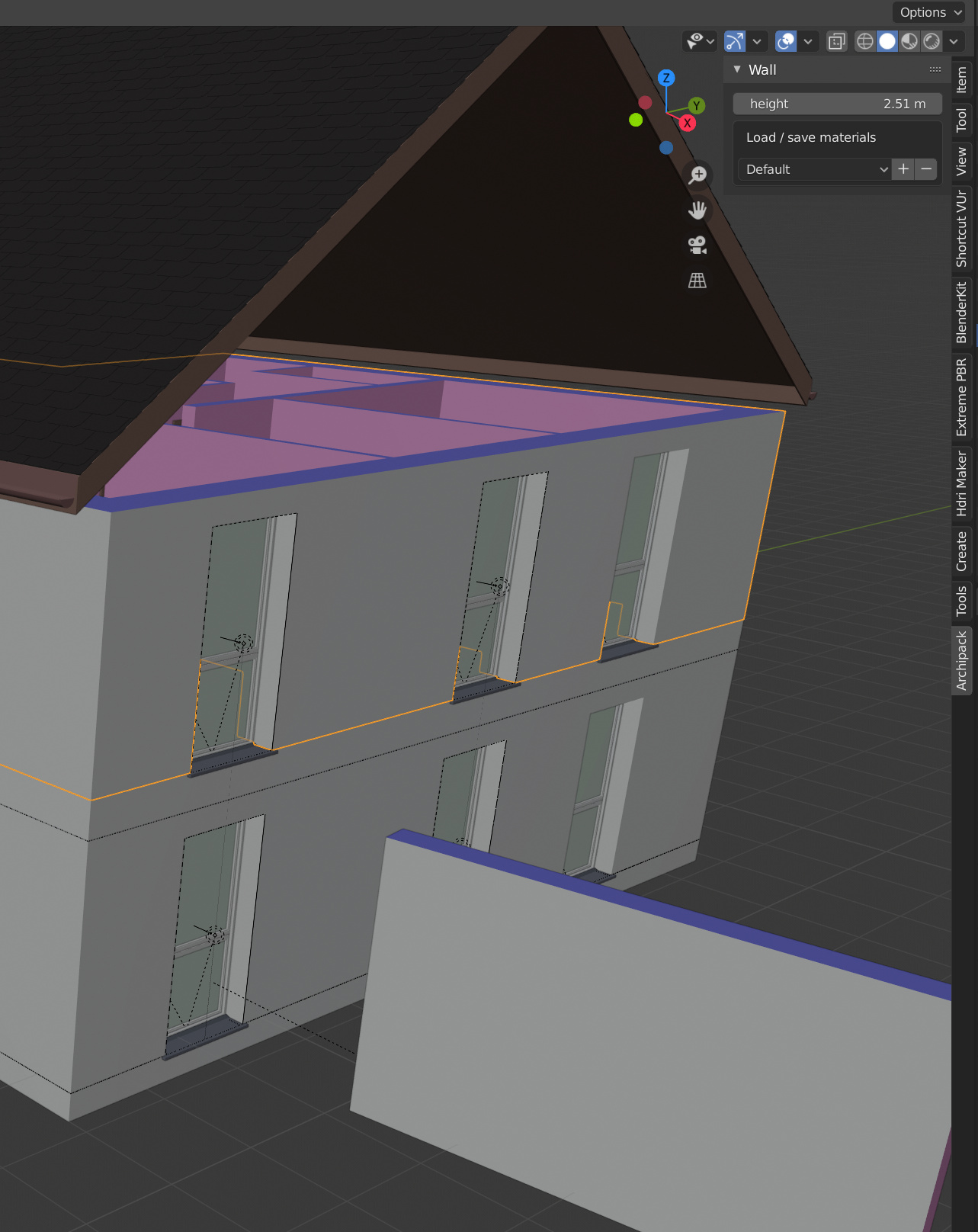The image size is (978, 1232).
Task: Open the selectability and visibility menu
Action: (700, 41)
